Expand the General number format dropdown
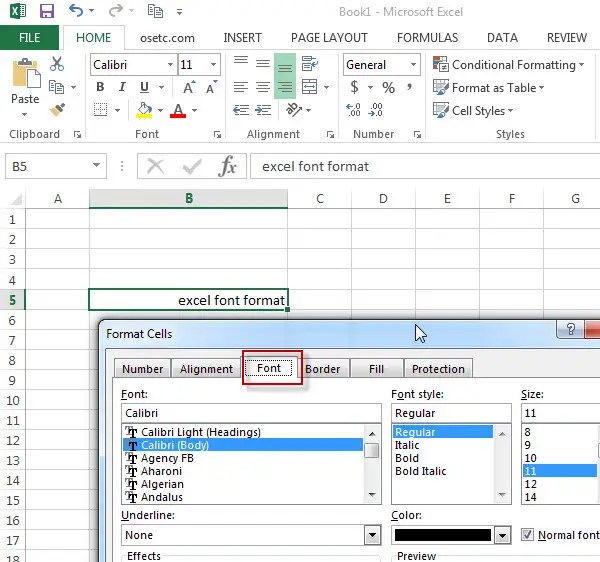The width and height of the screenshot is (600, 562). click(x=413, y=65)
